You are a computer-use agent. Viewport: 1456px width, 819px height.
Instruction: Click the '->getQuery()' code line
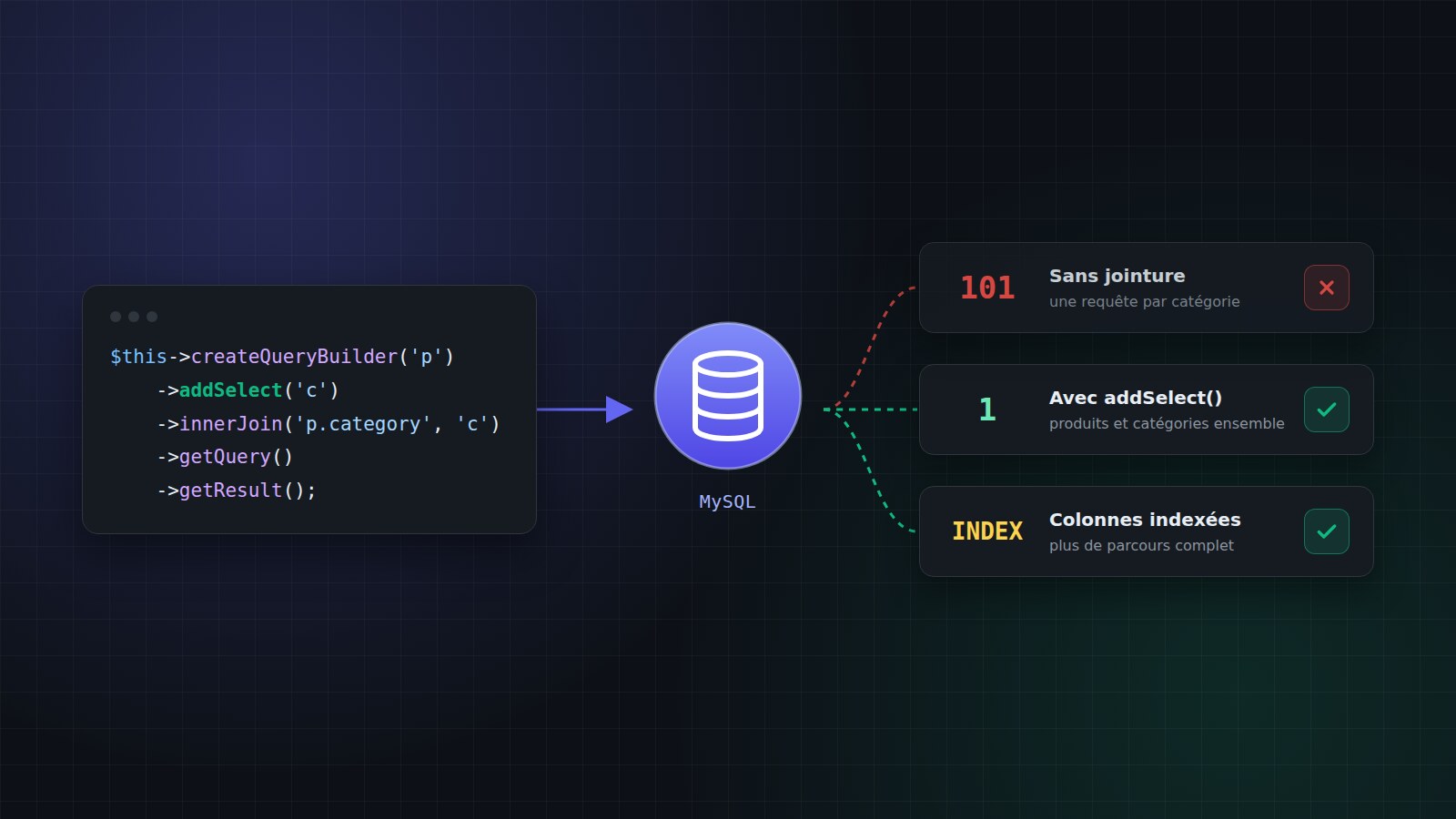(225, 457)
